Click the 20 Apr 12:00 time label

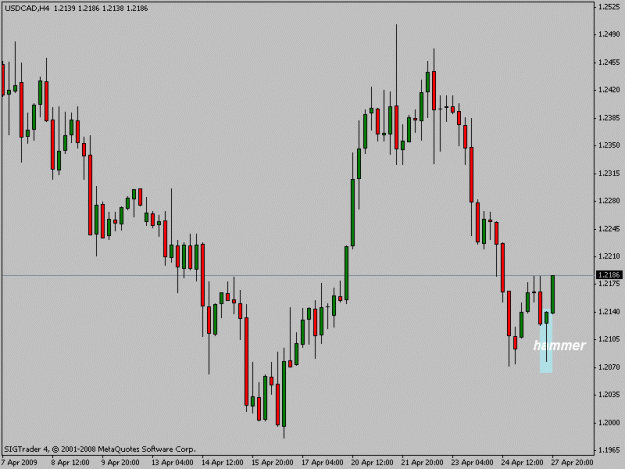click(372, 463)
